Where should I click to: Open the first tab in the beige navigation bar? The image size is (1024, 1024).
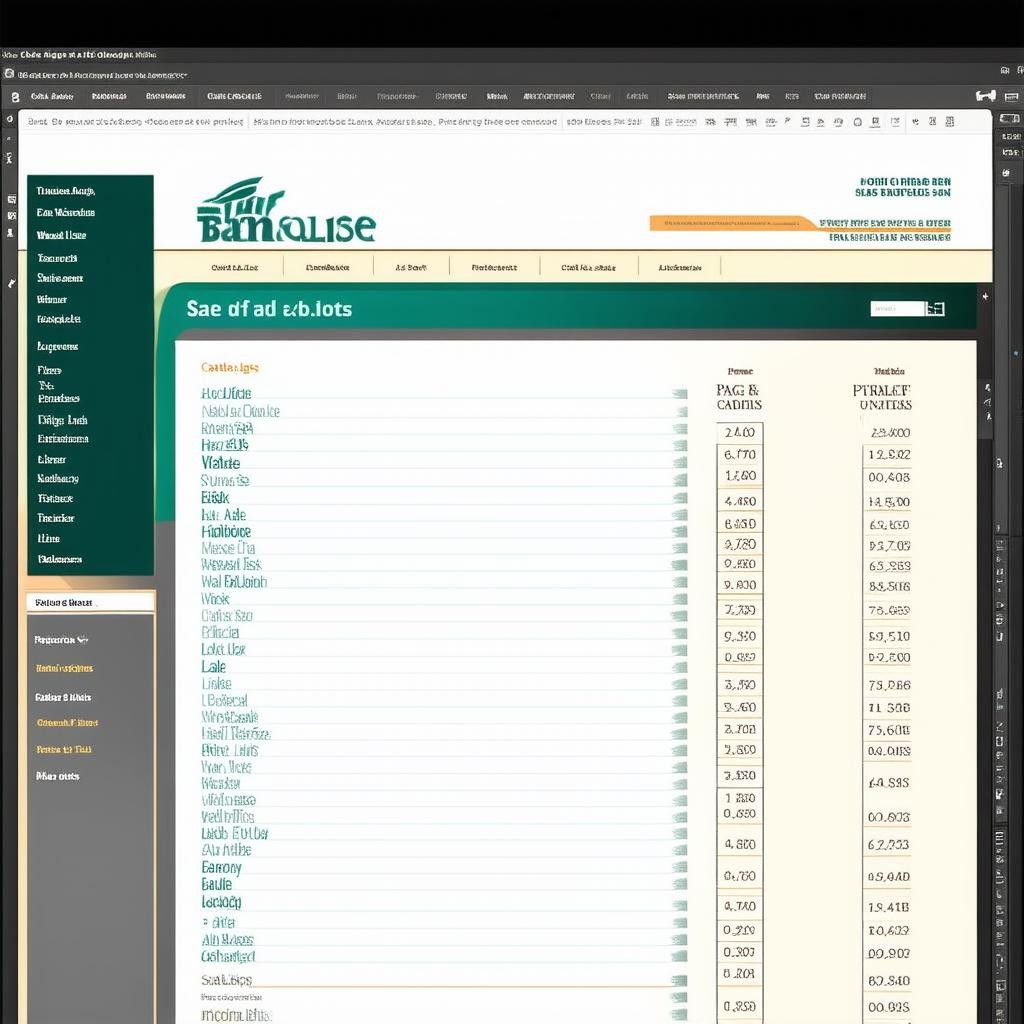click(235, 268)
